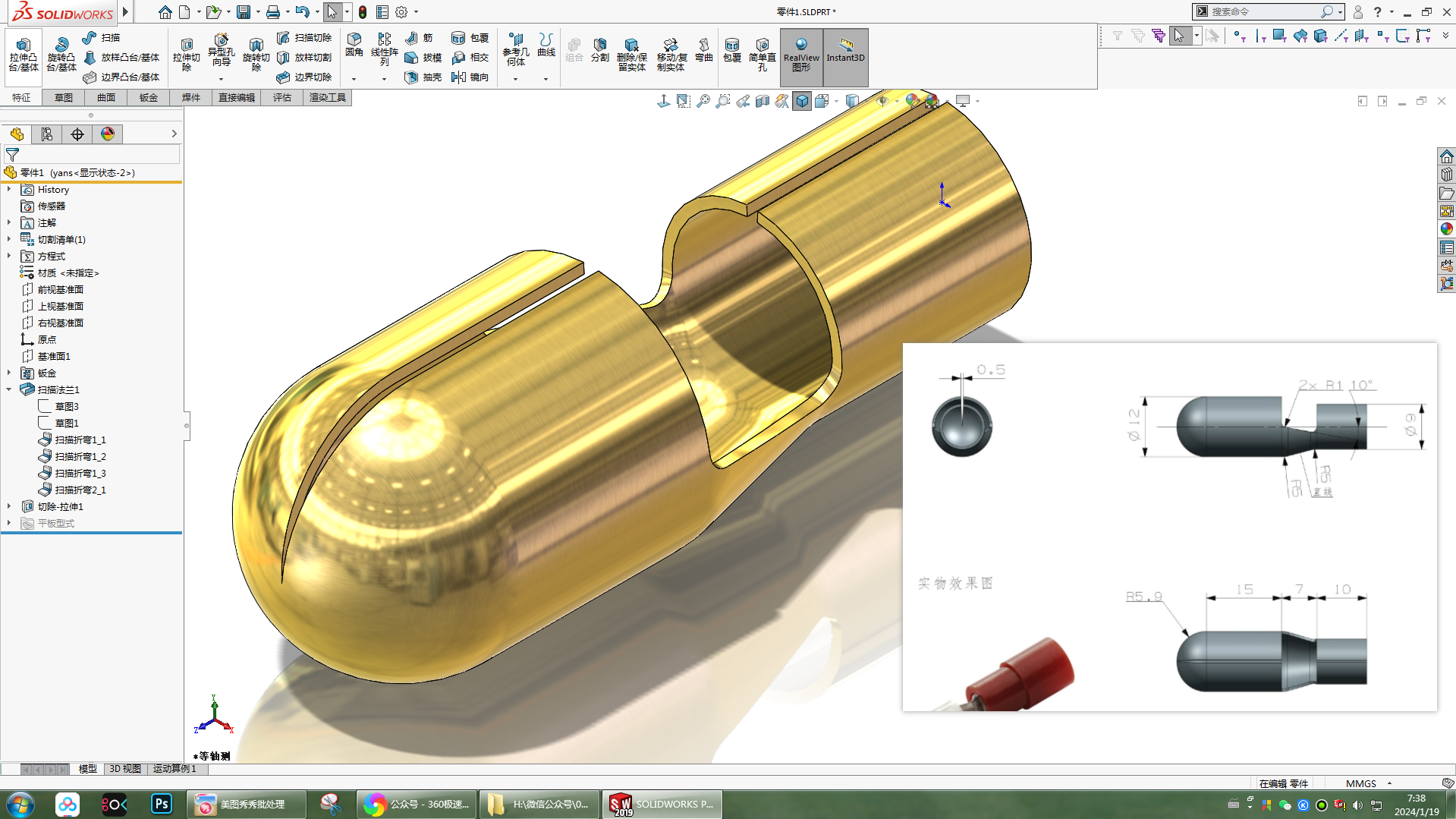The image size is (1456, 819).
Task: Open the 评估 evaluate tab
Action: (x=282, y=97)
